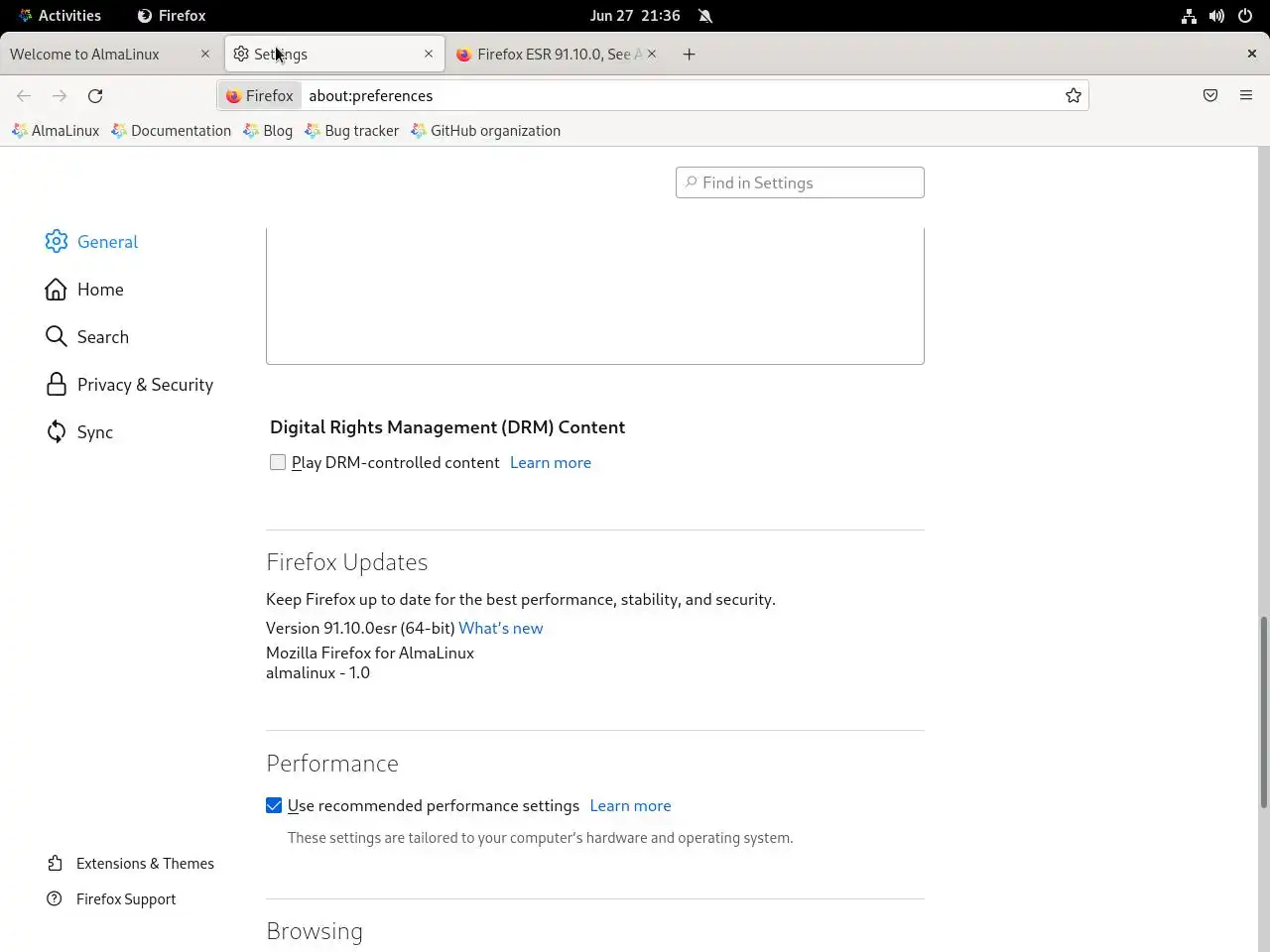Viewport: 1270px width, 952px height.
Task: Open Extensions & Themes
Action: pyautogui.click(x=130, y=864)
